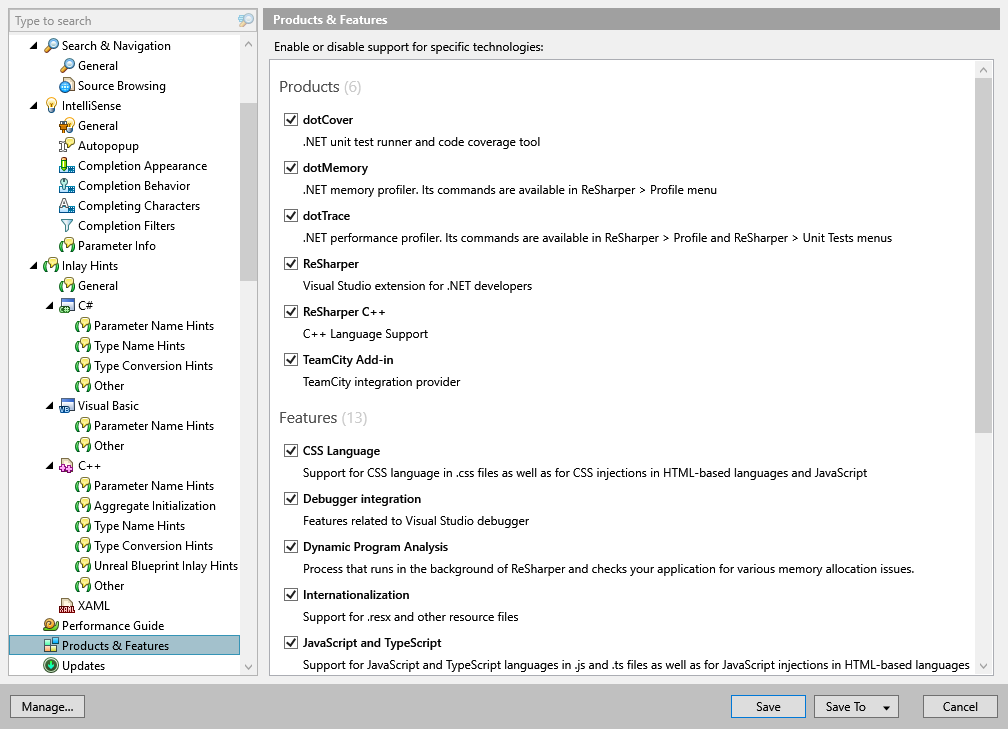1008x729 pixels.
Task: Select the IntelliSense lightbulb icon
Action: click(x=50, y=105)
